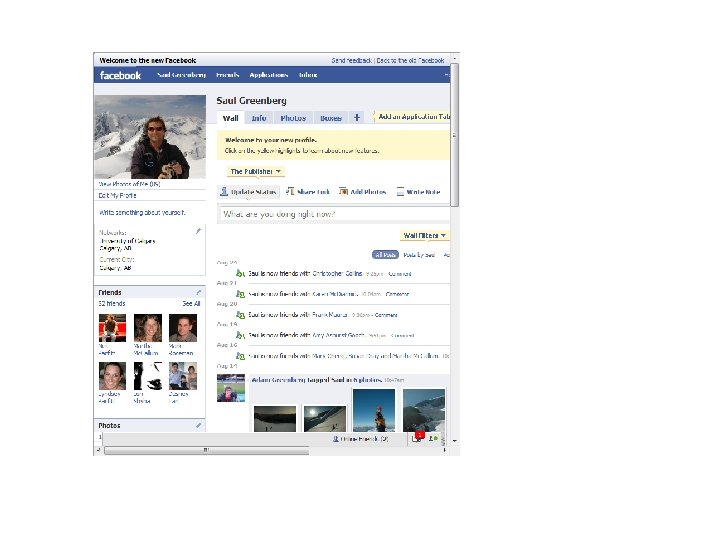Click Back to the old Facebook link

[x=411, y=61]
